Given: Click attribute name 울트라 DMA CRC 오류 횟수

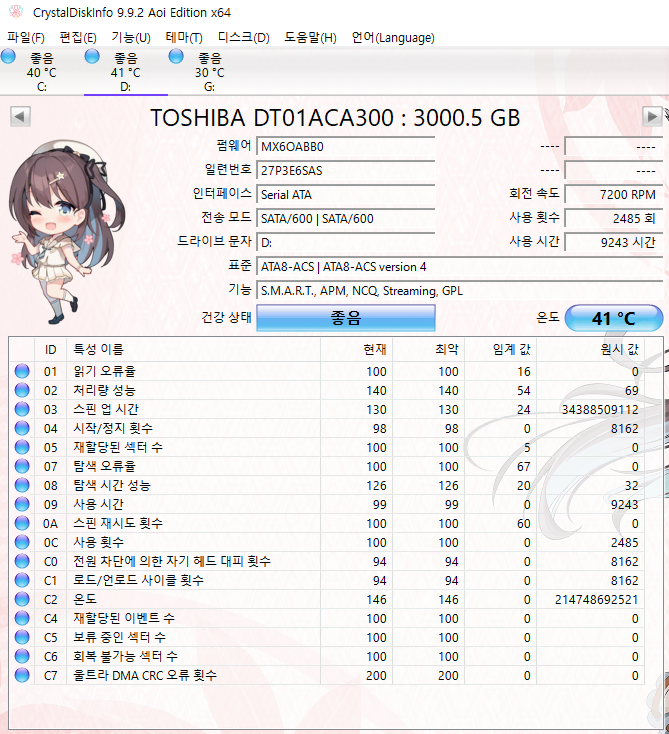Looking at the screenshot, I should click(145, 675).
